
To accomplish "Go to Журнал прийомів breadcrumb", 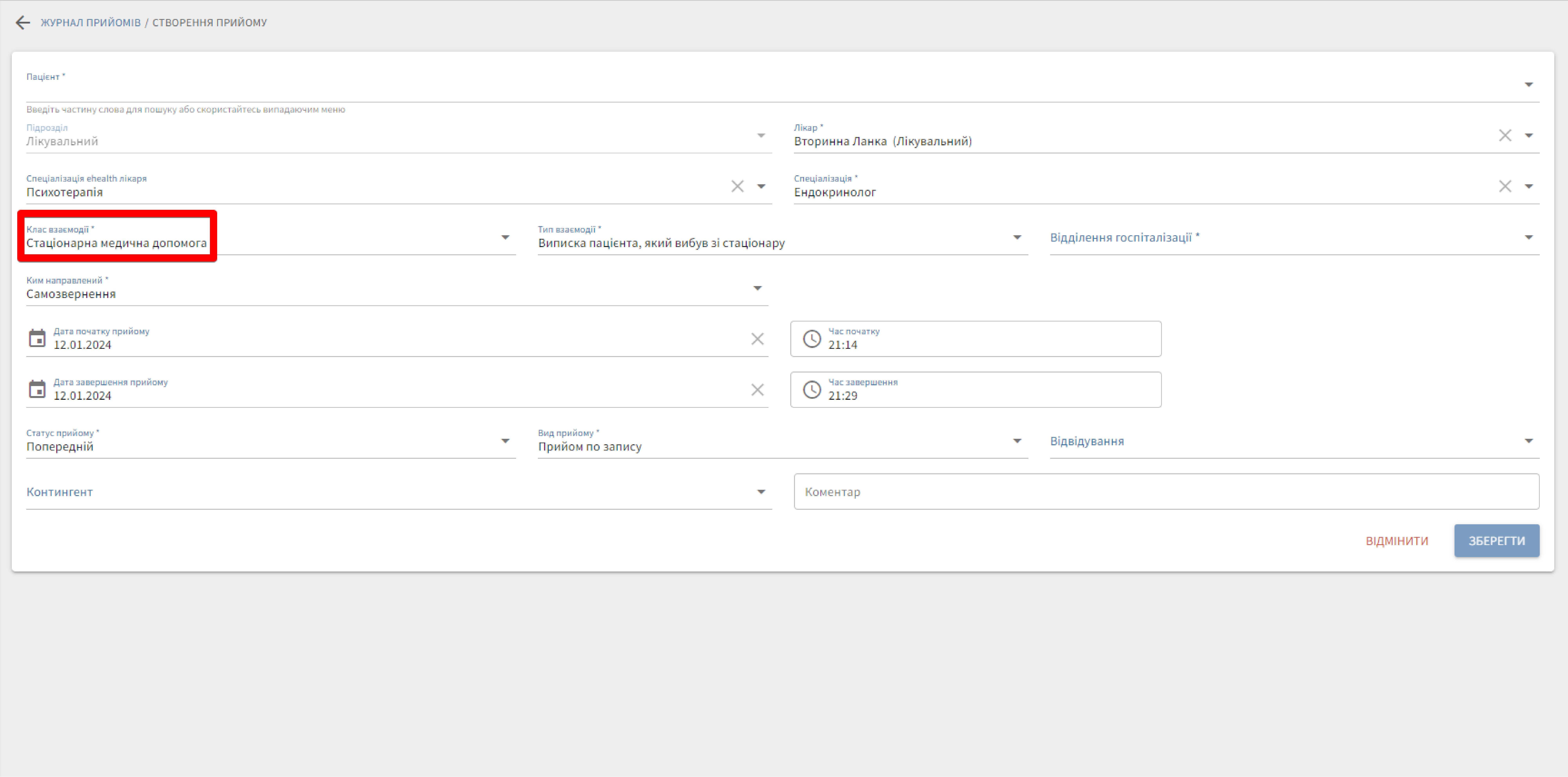I will tap(91, 23).
